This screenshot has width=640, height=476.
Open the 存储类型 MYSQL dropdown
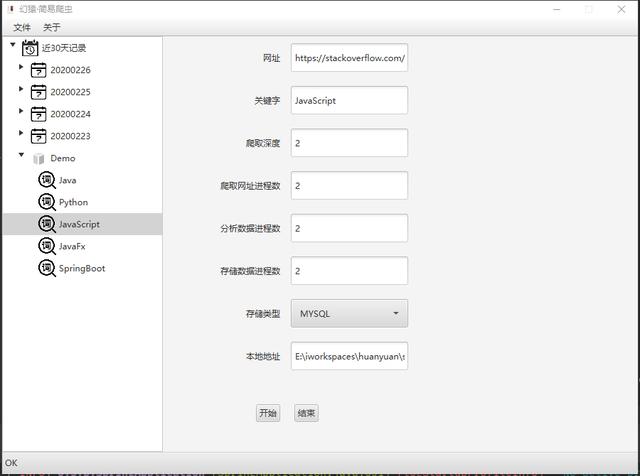point(349,314)
